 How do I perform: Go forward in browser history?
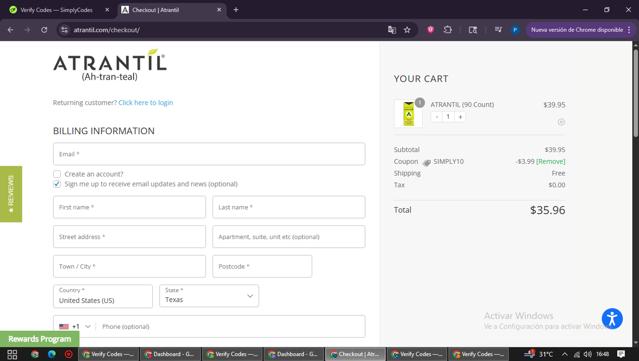[x=27, y=30]
